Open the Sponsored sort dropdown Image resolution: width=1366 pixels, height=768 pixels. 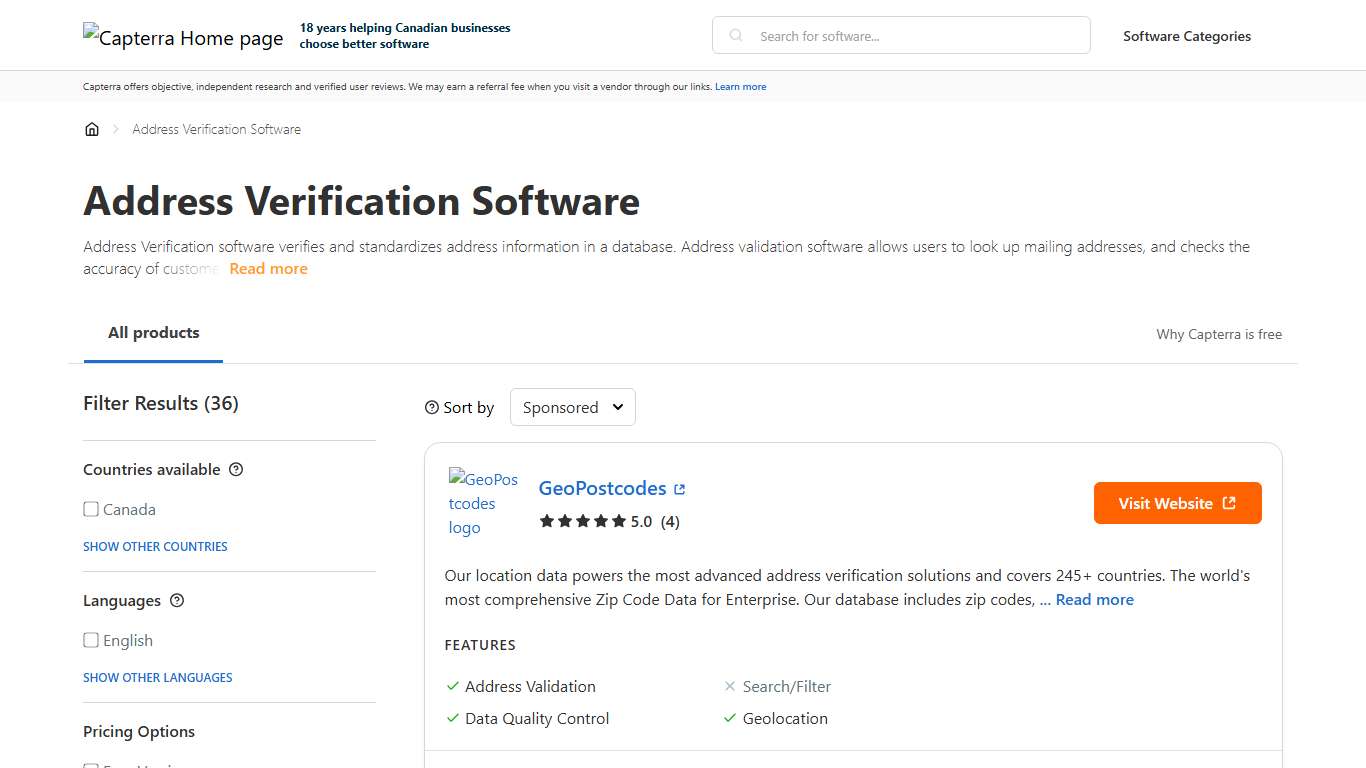click(572, 407)
